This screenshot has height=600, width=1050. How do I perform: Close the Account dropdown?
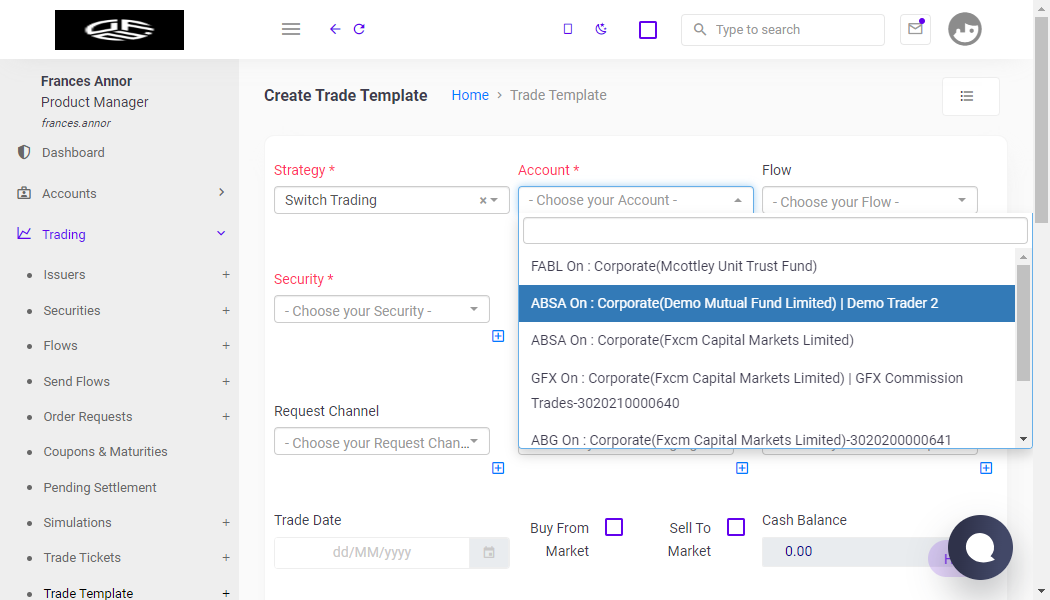[x=635, y=200]
